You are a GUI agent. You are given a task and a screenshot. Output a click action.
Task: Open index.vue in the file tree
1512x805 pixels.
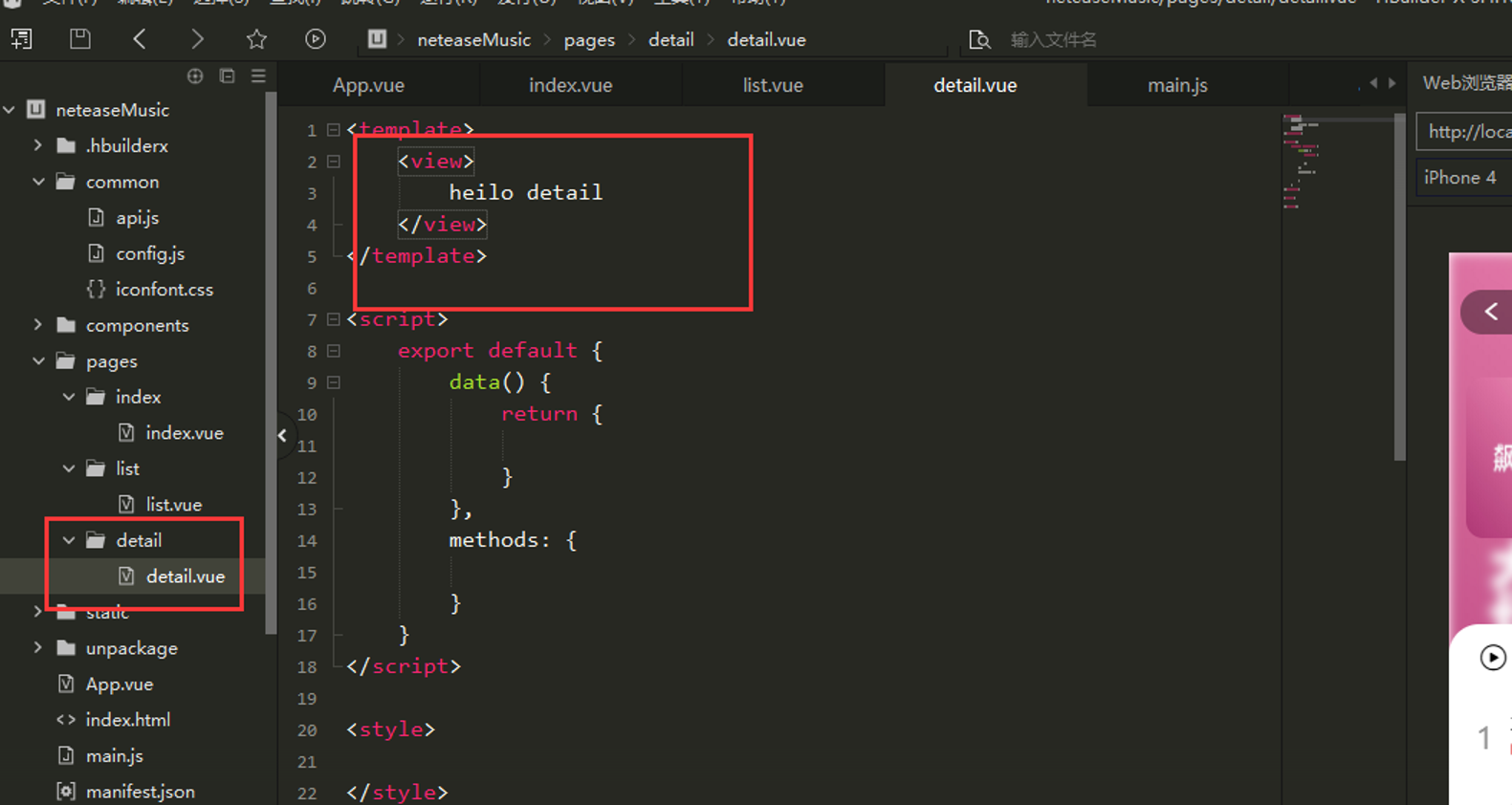coord(185,433)
